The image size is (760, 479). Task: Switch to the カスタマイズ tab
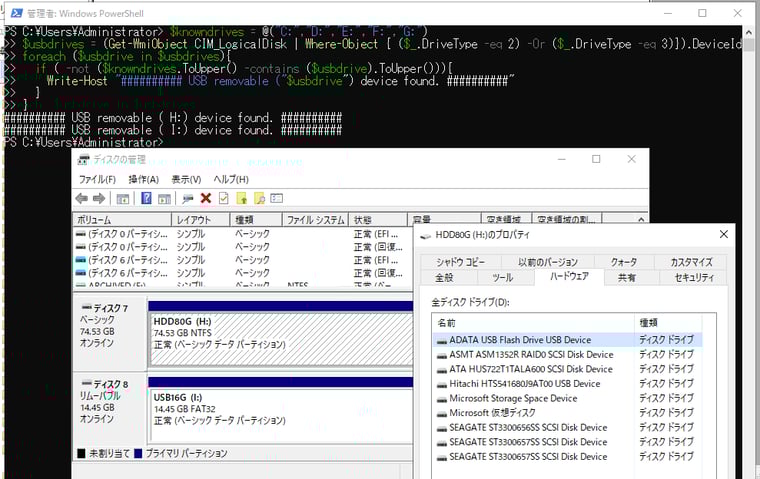[691, 262]
